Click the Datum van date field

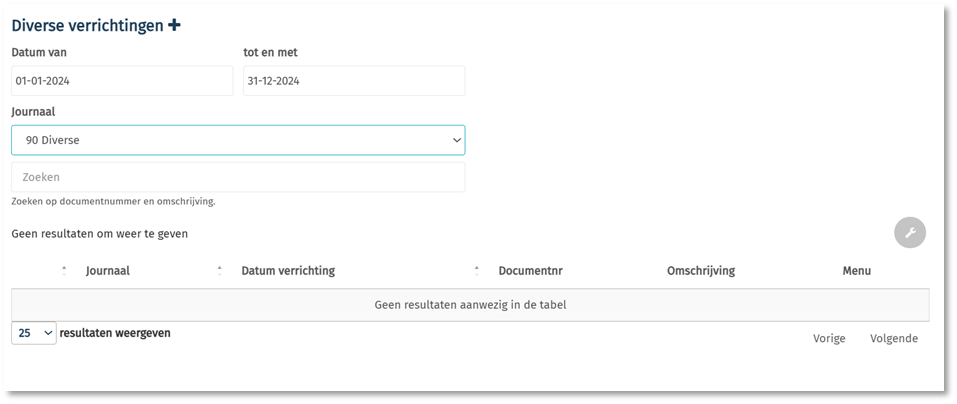(x=122, y=81)
